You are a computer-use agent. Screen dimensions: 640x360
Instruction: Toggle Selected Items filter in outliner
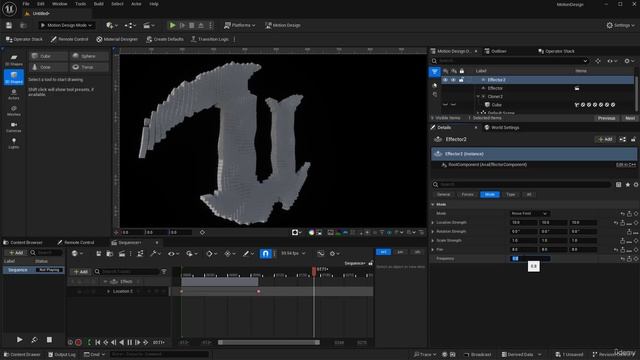coord(485,118)
